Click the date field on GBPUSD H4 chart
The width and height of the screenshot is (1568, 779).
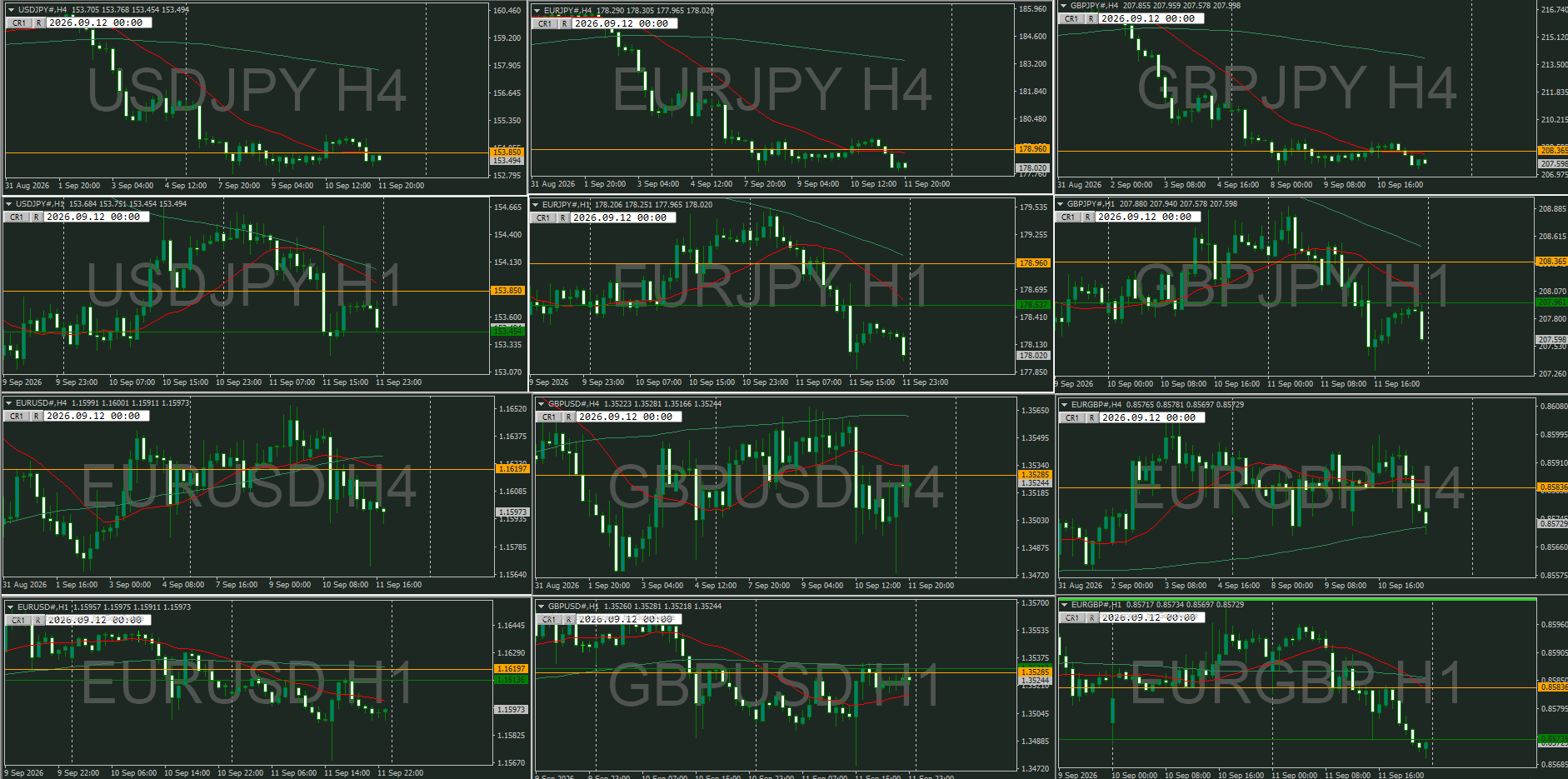pyautogui.click(x=628, y=417)
